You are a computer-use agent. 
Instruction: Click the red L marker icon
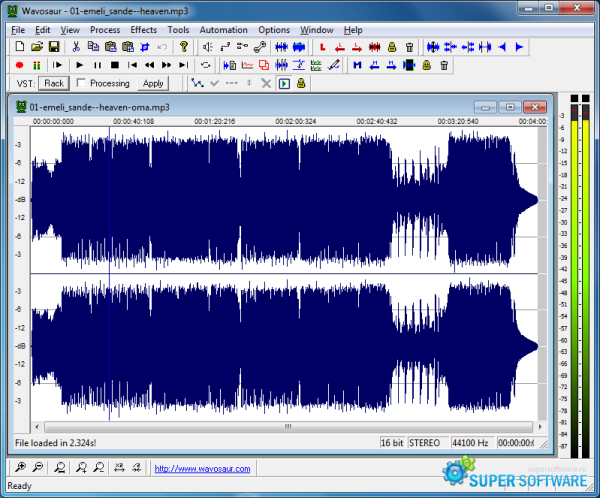coord(322,47)
